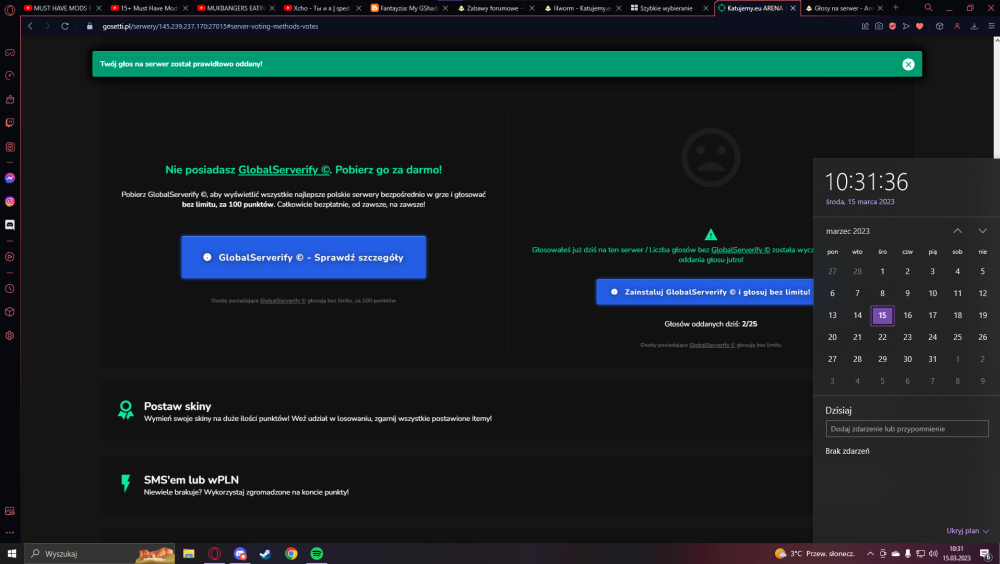Open Google Chrome from the taskbar
This screenshot has width=1000, height=564.
coord(291,554)
